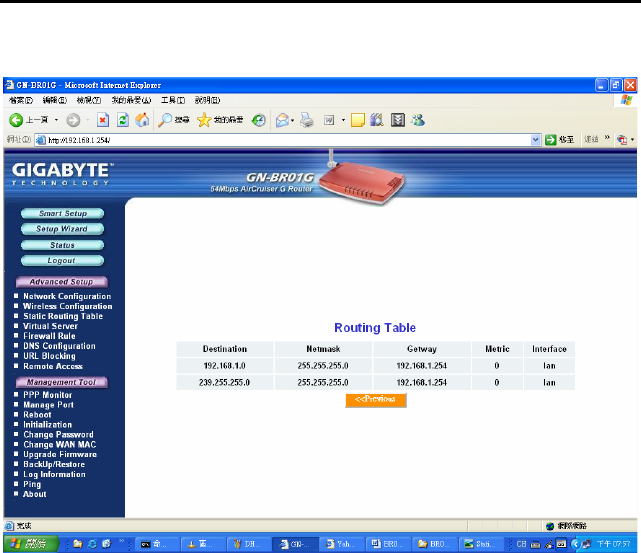Screen dimensions: 641x553
Task: Open DNS Configuration link
Action: tap(59, 346)
